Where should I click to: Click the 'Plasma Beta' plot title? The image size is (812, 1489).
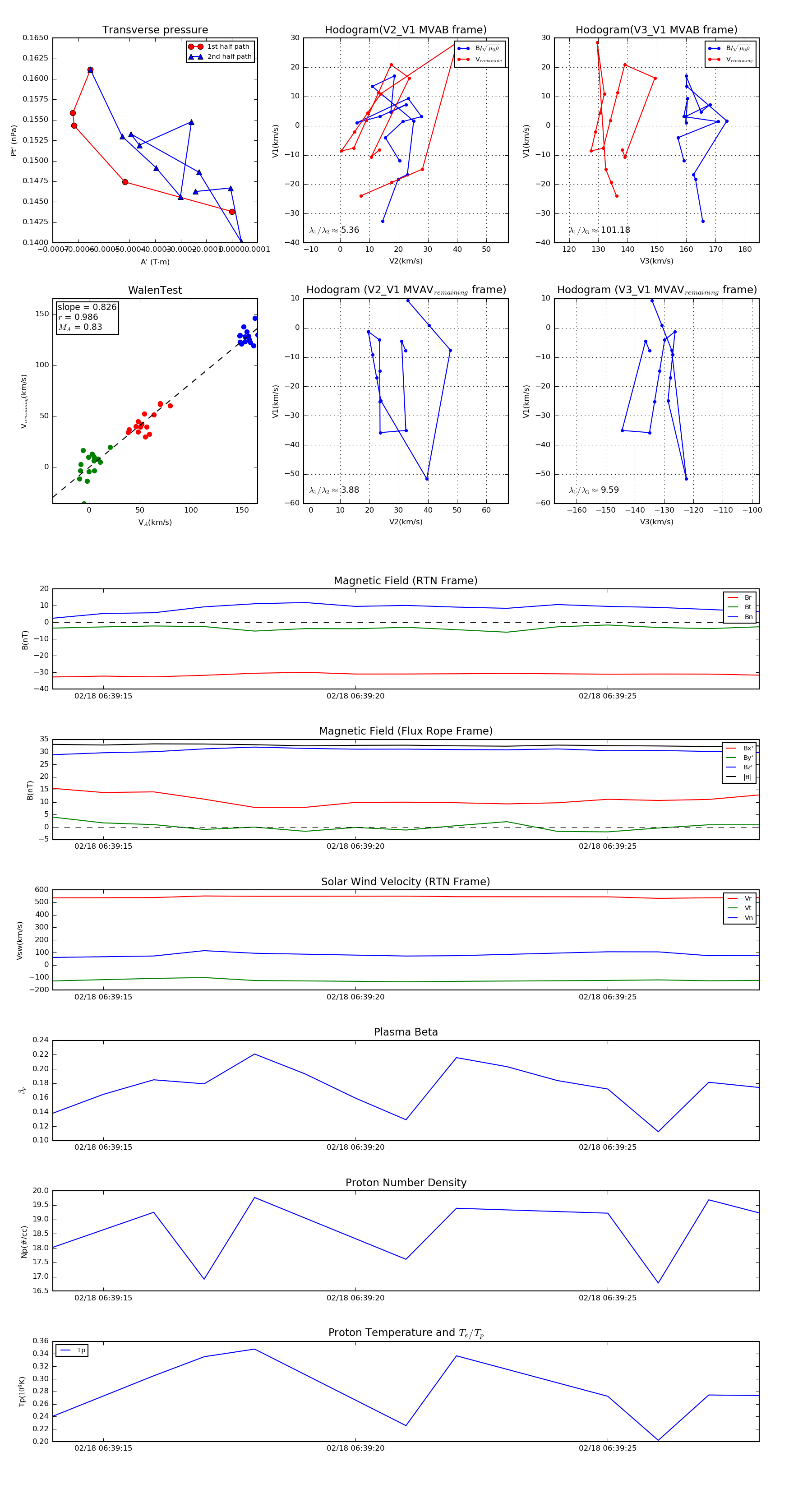(x=406, y=1032)
